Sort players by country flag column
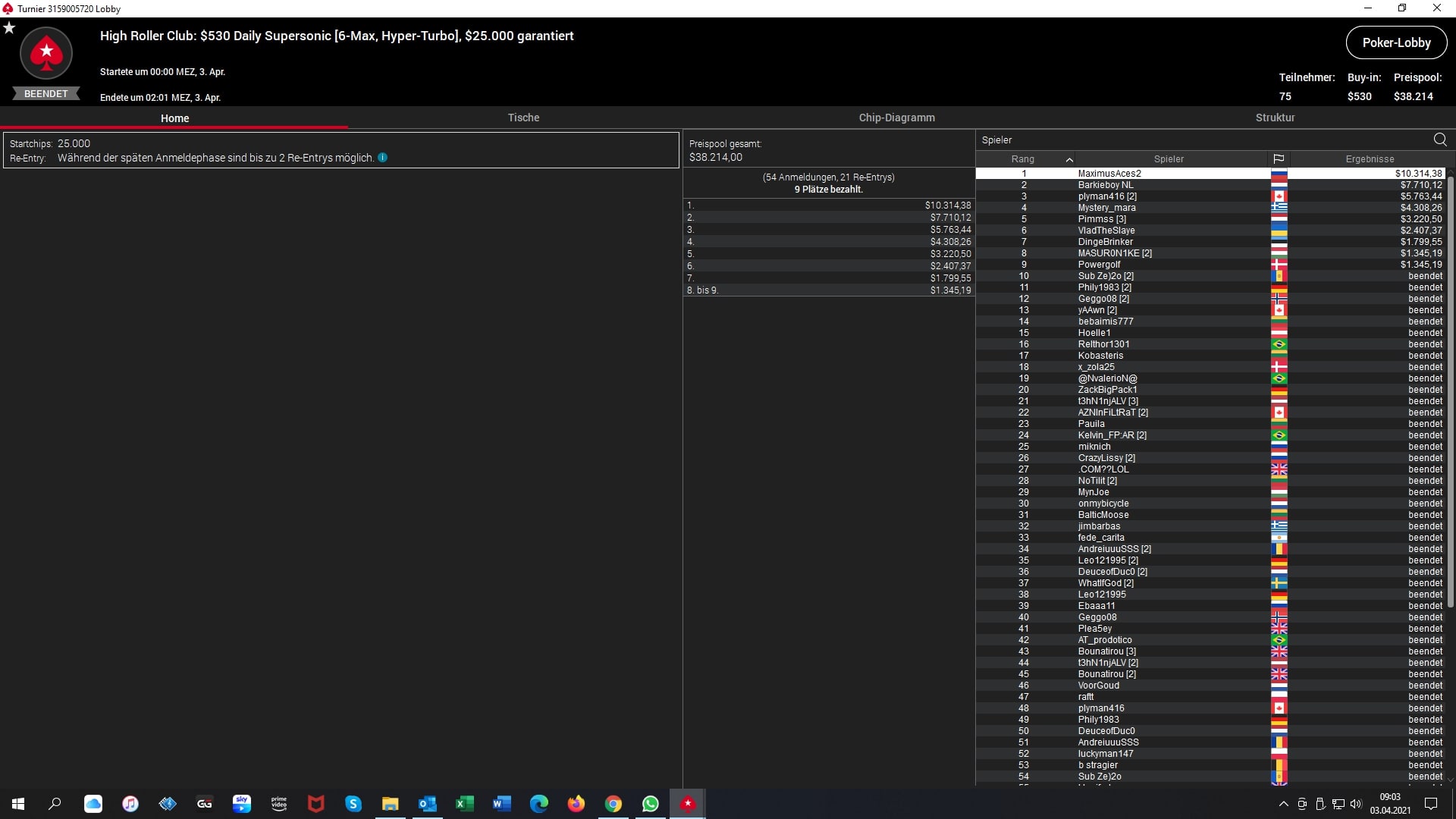 point(1279,159)
